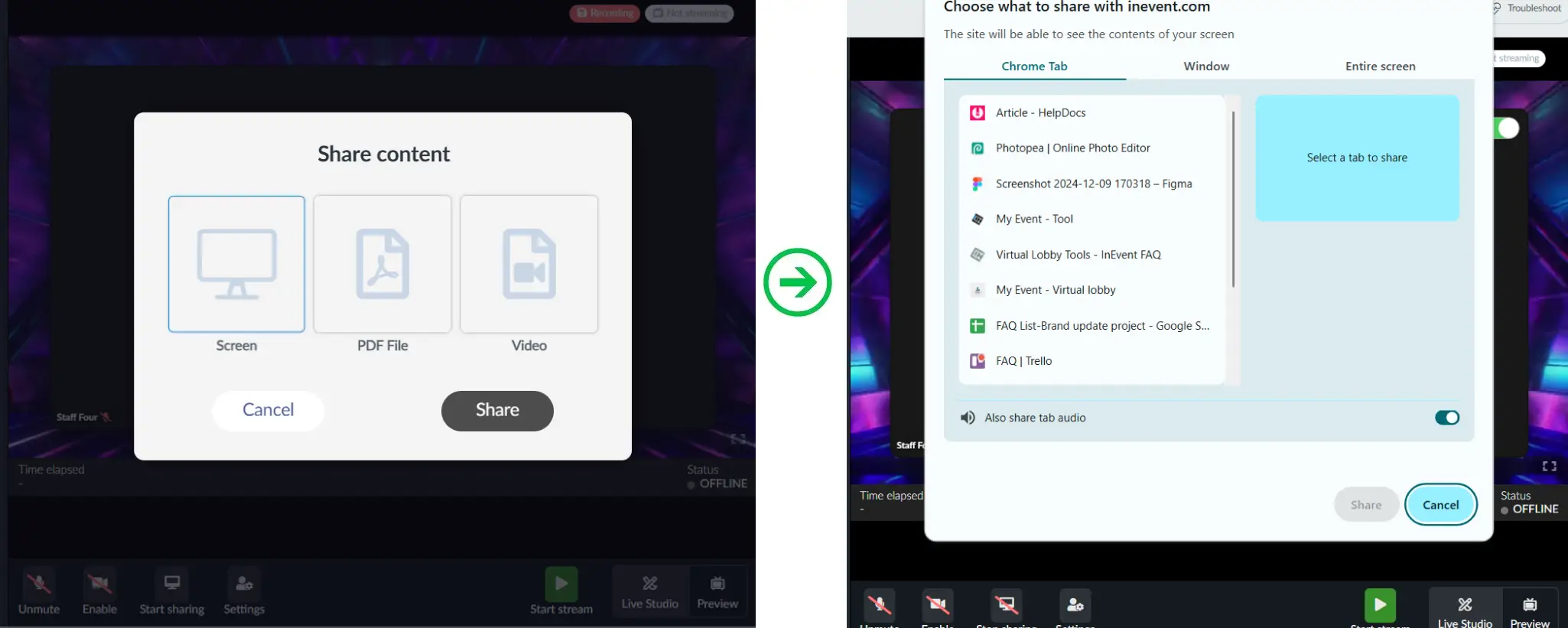This screenshot has height=628, width=1568.
Task: Click the disabled Share button in Chrome dialog
Action: coord(1366,505)
